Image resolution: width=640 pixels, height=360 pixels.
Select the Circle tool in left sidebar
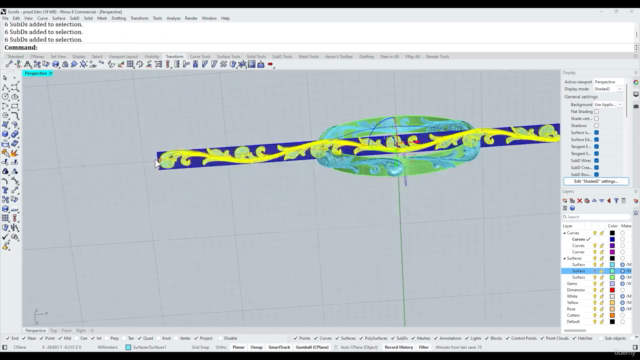5,97
